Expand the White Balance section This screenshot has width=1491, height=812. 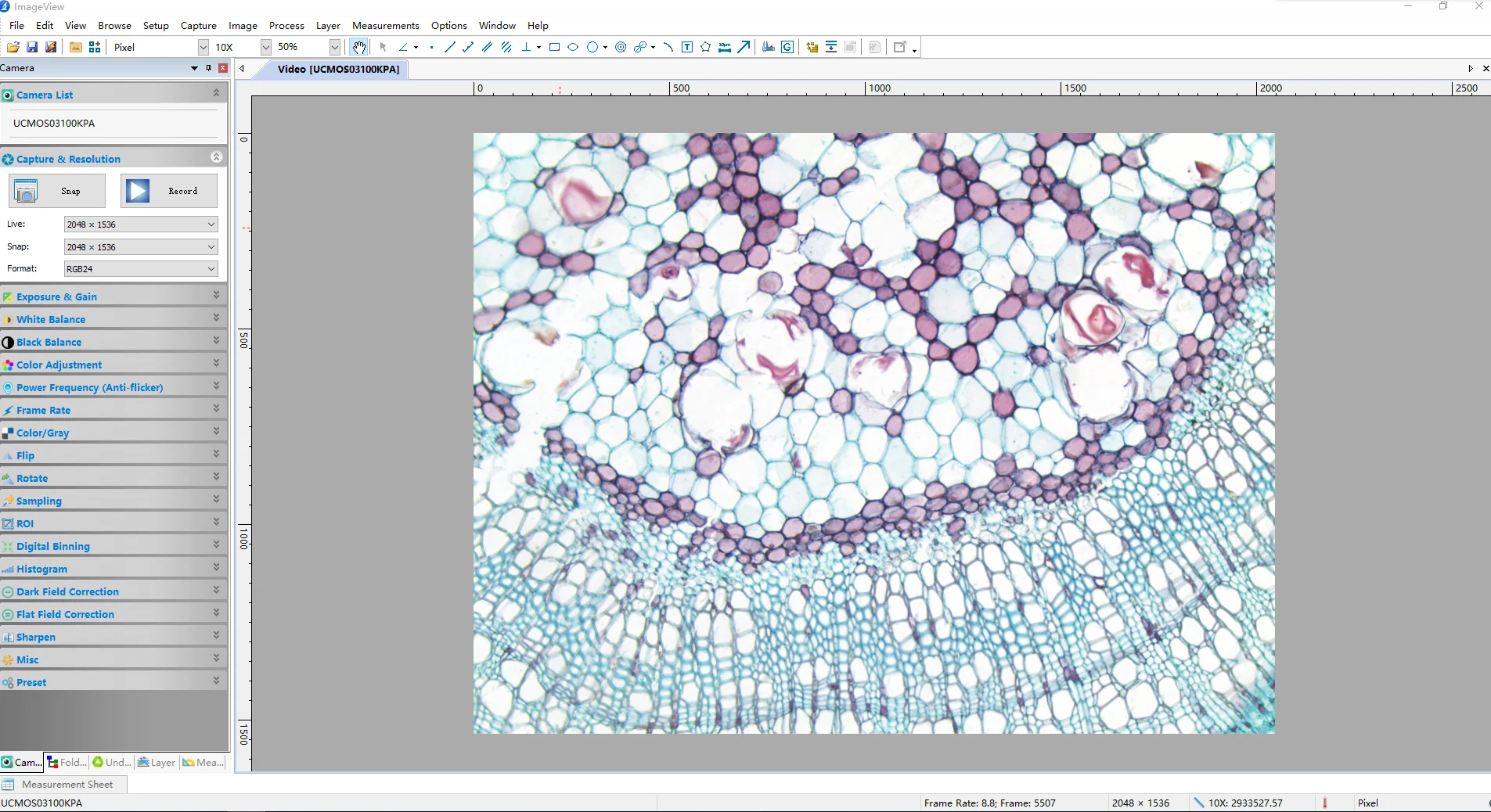[114, 319]
